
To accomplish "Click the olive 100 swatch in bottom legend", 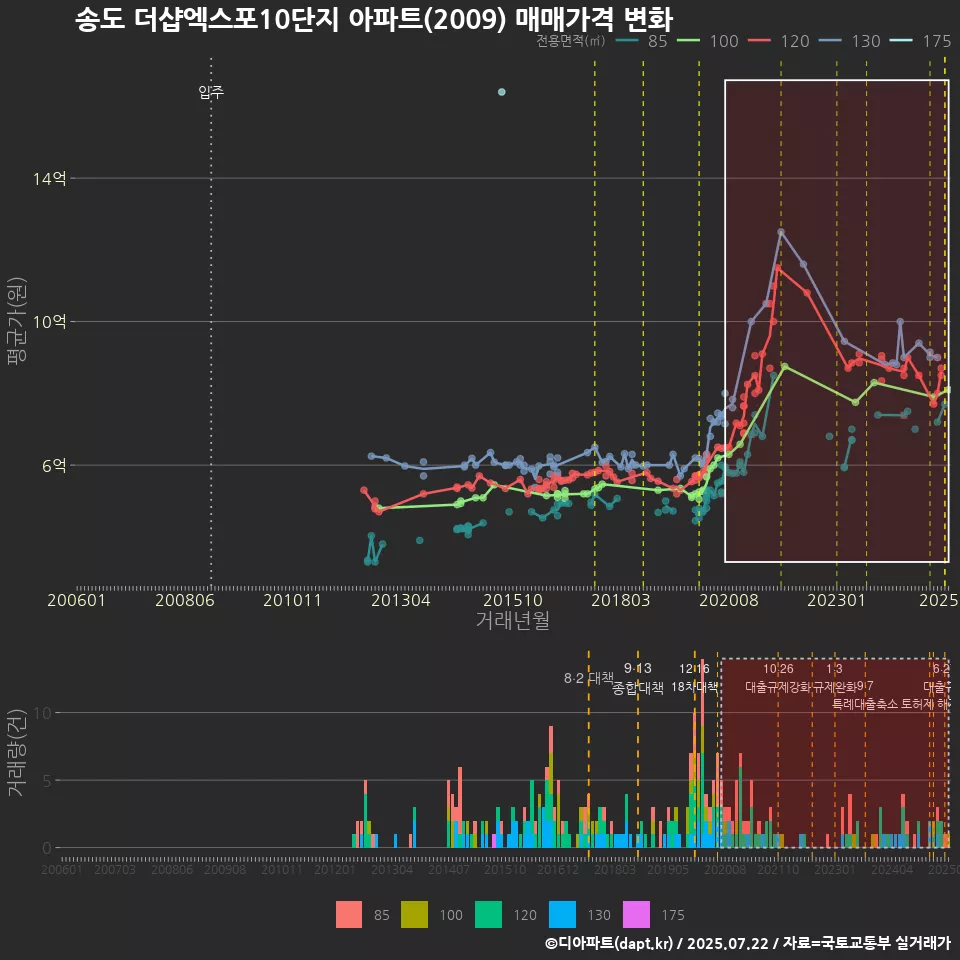I will click(x=414, y=915).
